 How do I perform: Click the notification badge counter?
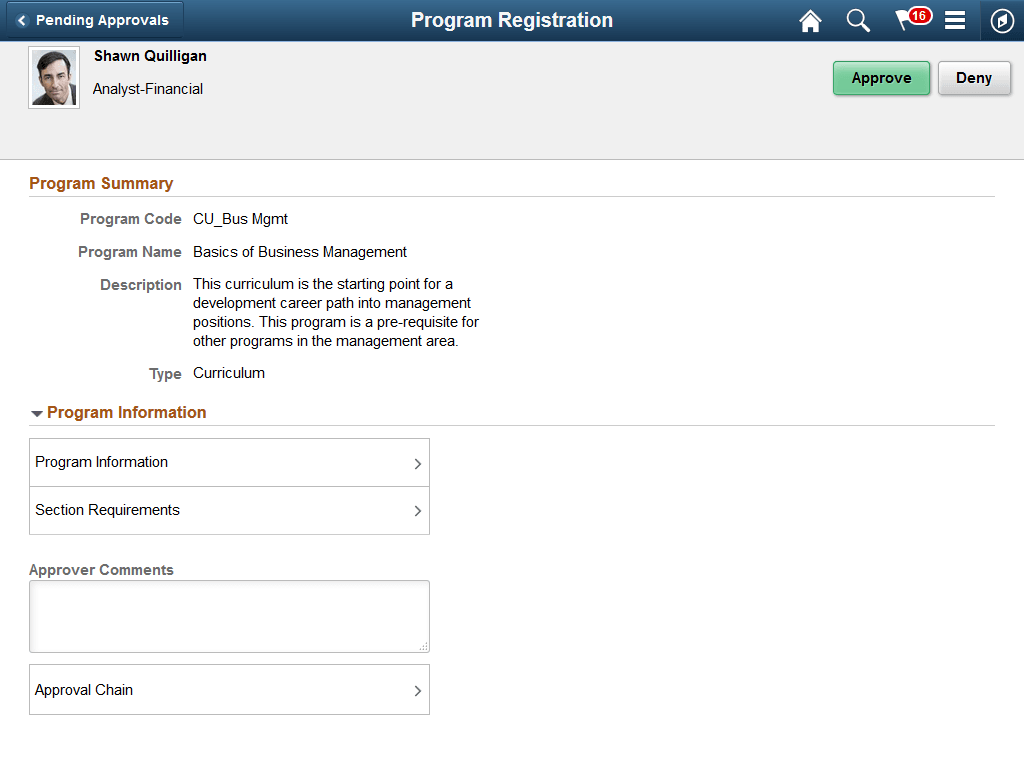pos(919,13)
